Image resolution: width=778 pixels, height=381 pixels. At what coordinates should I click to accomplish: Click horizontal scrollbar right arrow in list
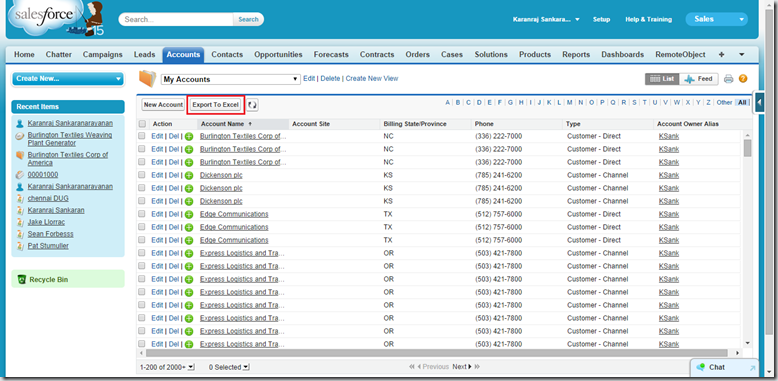pos(737,353)
